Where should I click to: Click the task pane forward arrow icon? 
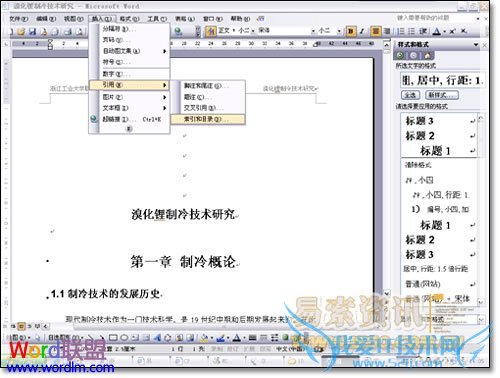tap(413, 56)
